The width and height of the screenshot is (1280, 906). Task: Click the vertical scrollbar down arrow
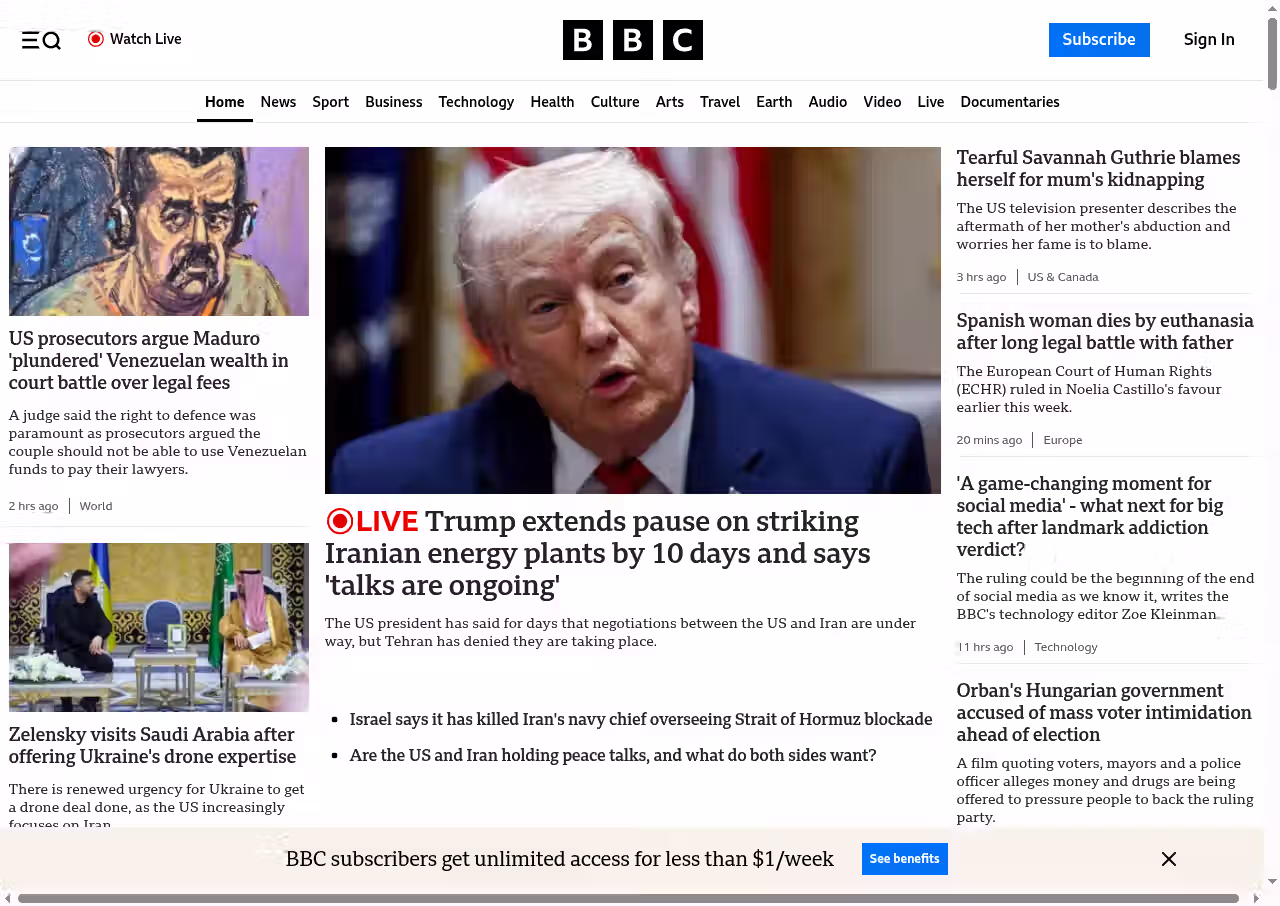pos(1272,882)
